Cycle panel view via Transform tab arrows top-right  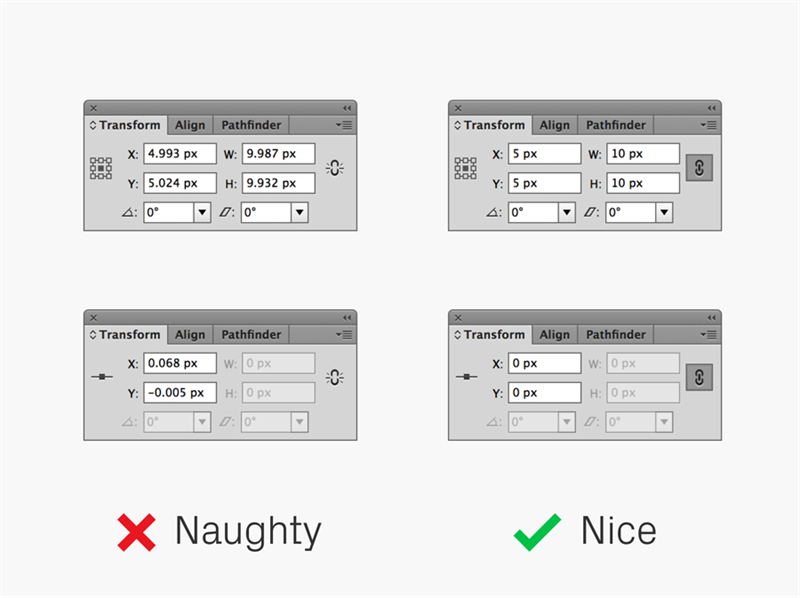457,125
